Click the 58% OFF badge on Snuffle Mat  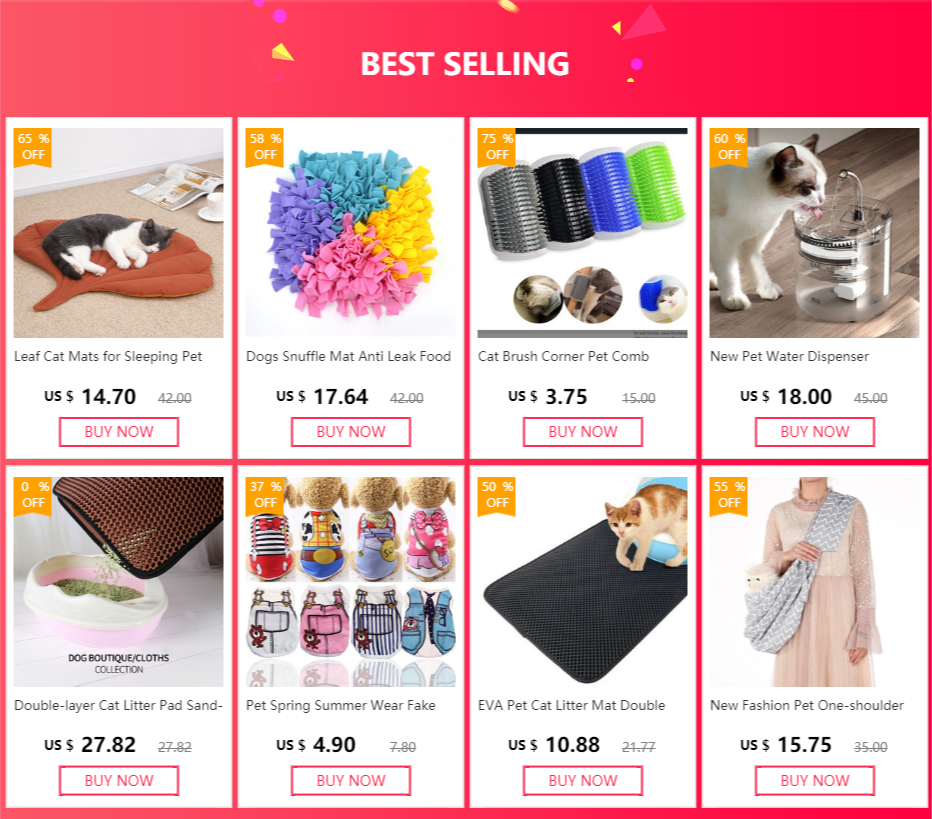click(265, 147)
